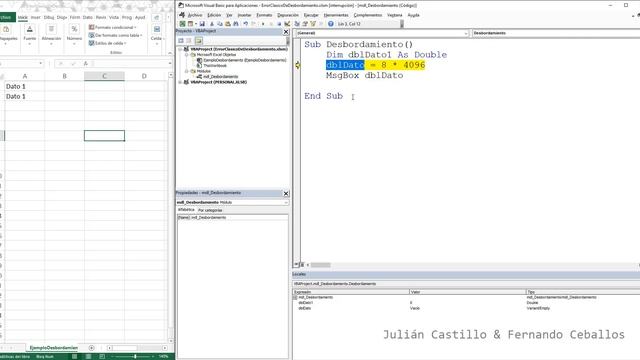Viewport: 640px width, 360px height.
Task: Click Excel formula bar input field
Action: 130,63
